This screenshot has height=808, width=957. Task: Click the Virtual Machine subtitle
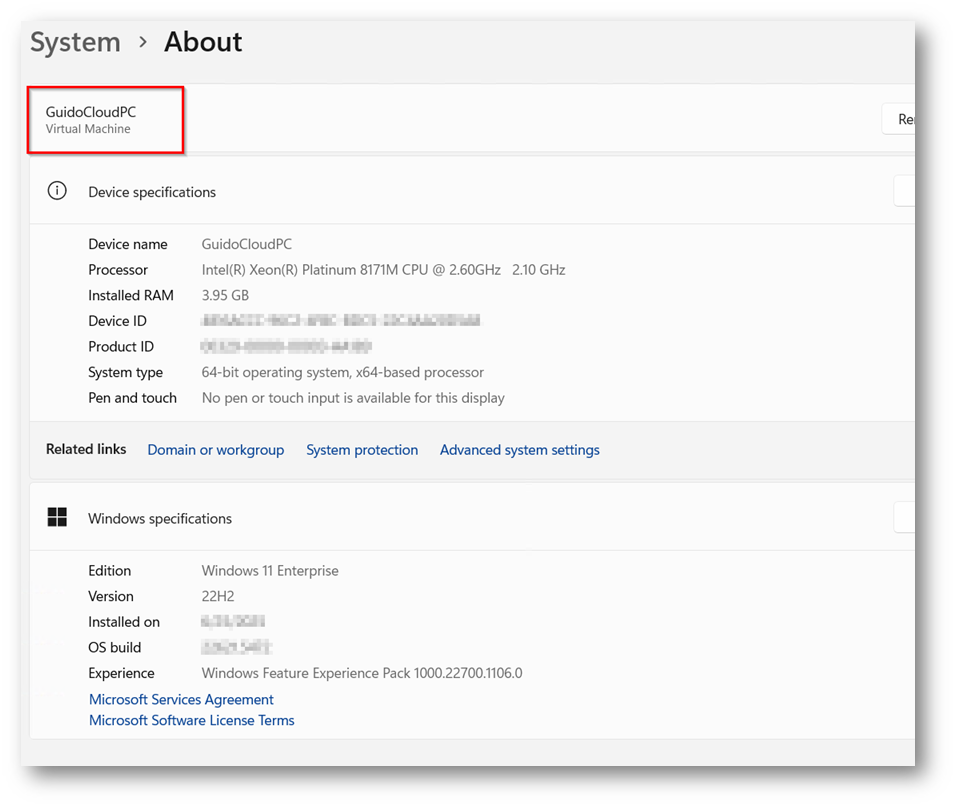(88, 129)
